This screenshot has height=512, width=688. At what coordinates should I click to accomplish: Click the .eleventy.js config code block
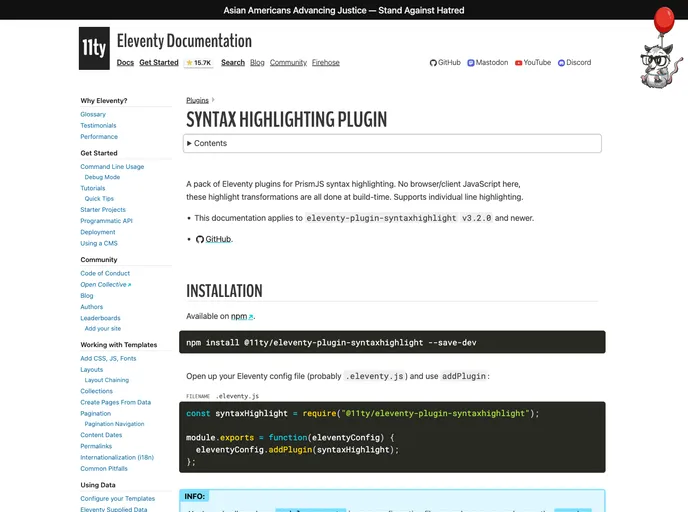pos(392,437)
